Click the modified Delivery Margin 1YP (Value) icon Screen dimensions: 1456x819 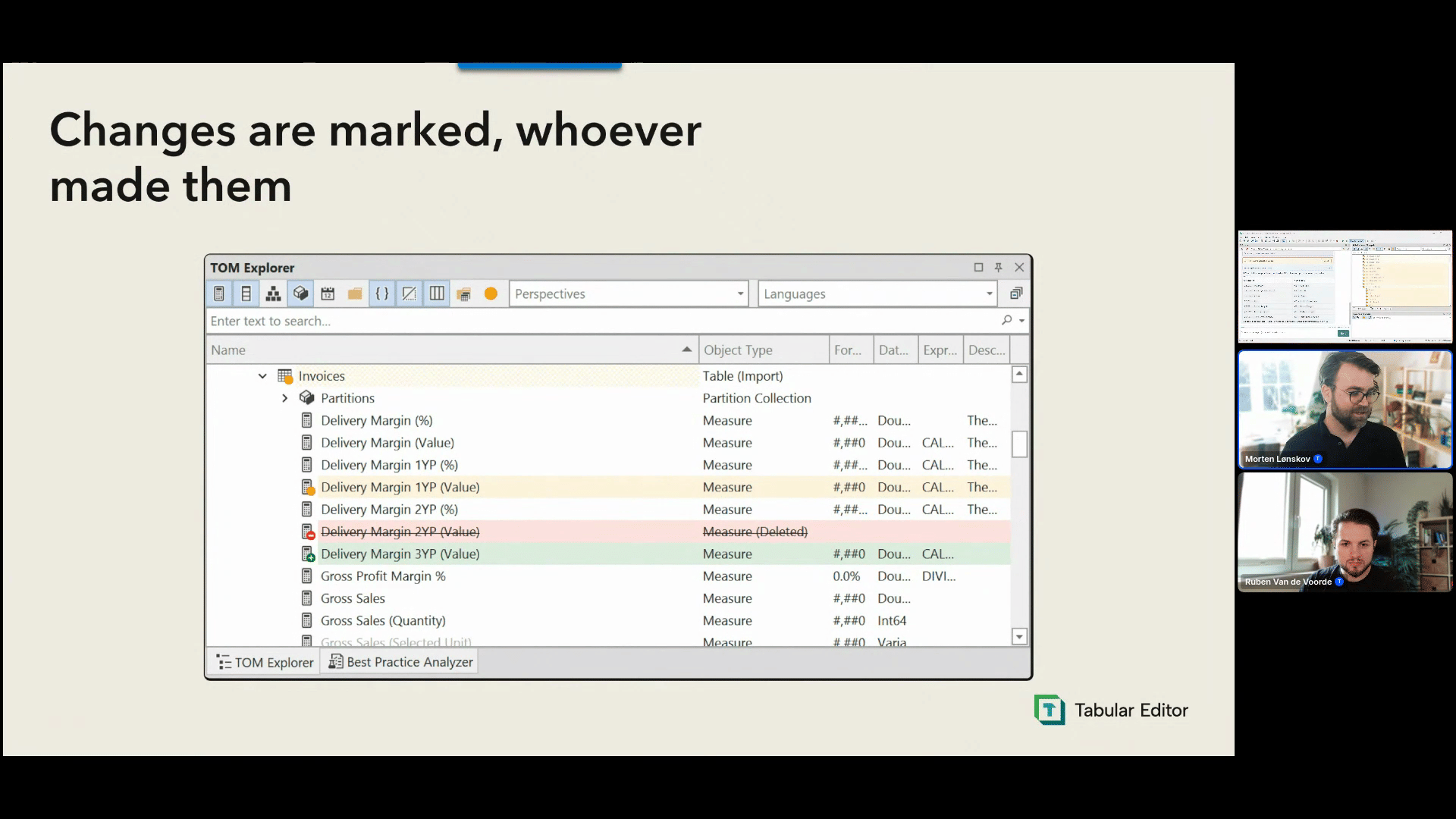[308, 487]
